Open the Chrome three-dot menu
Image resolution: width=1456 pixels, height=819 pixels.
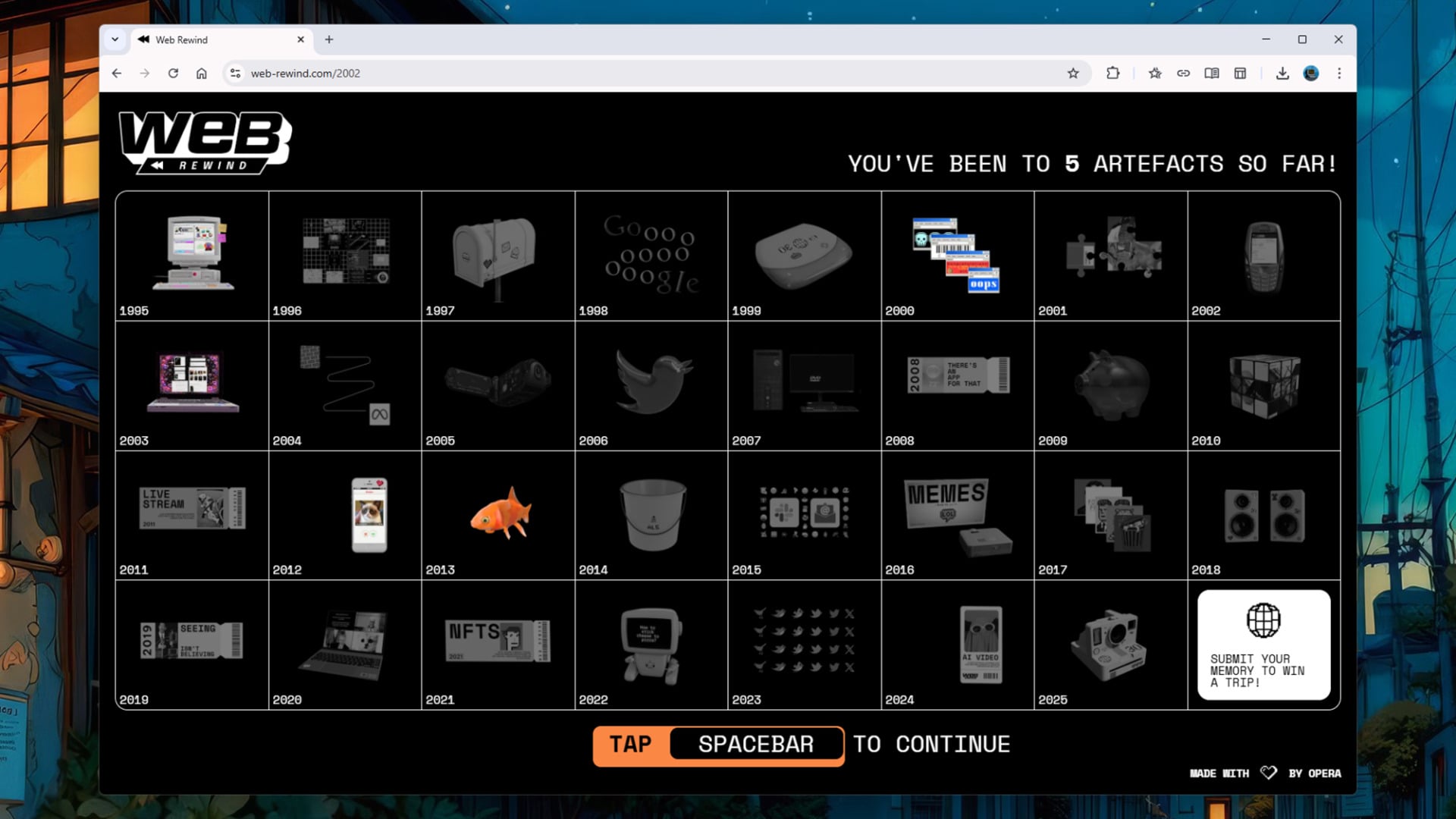pyautogui.click(x=1339, y=73)
